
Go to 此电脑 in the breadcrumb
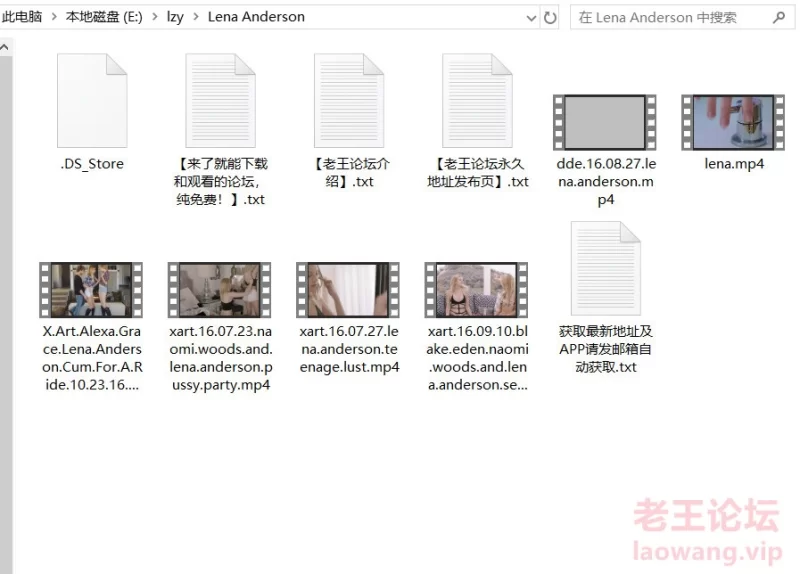(22, 17)
